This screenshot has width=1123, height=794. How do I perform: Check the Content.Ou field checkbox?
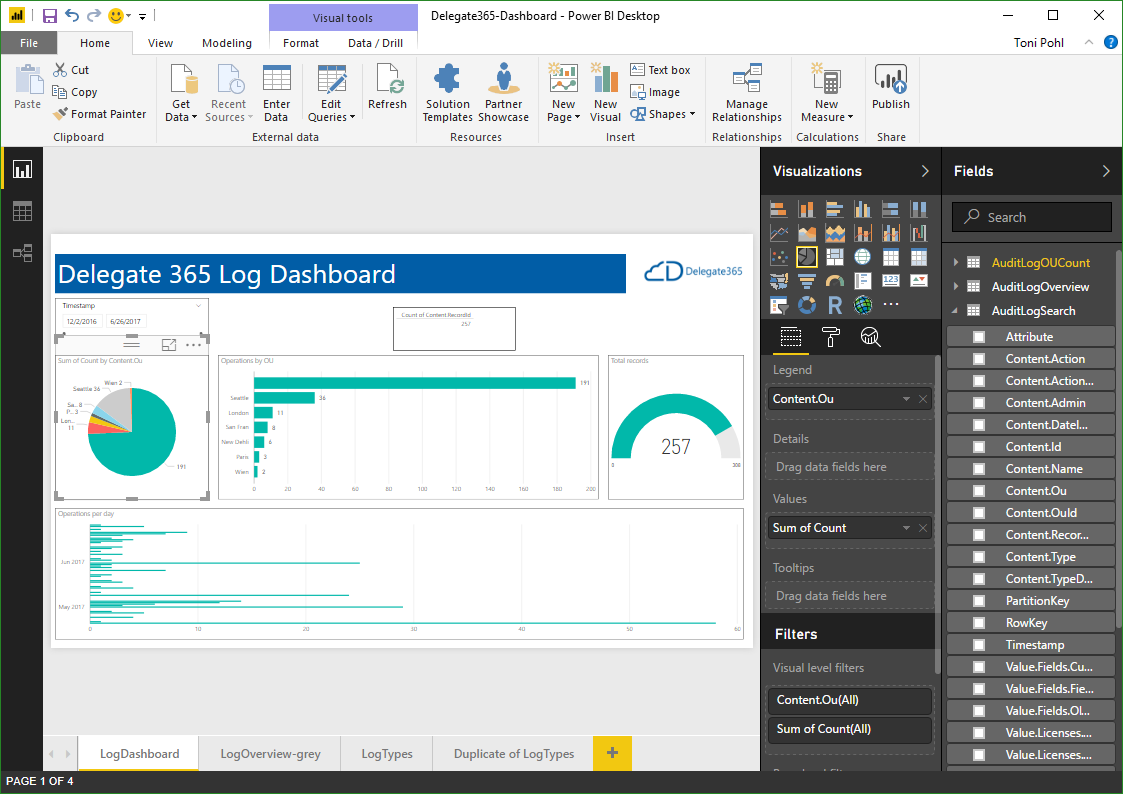[979, 491]
